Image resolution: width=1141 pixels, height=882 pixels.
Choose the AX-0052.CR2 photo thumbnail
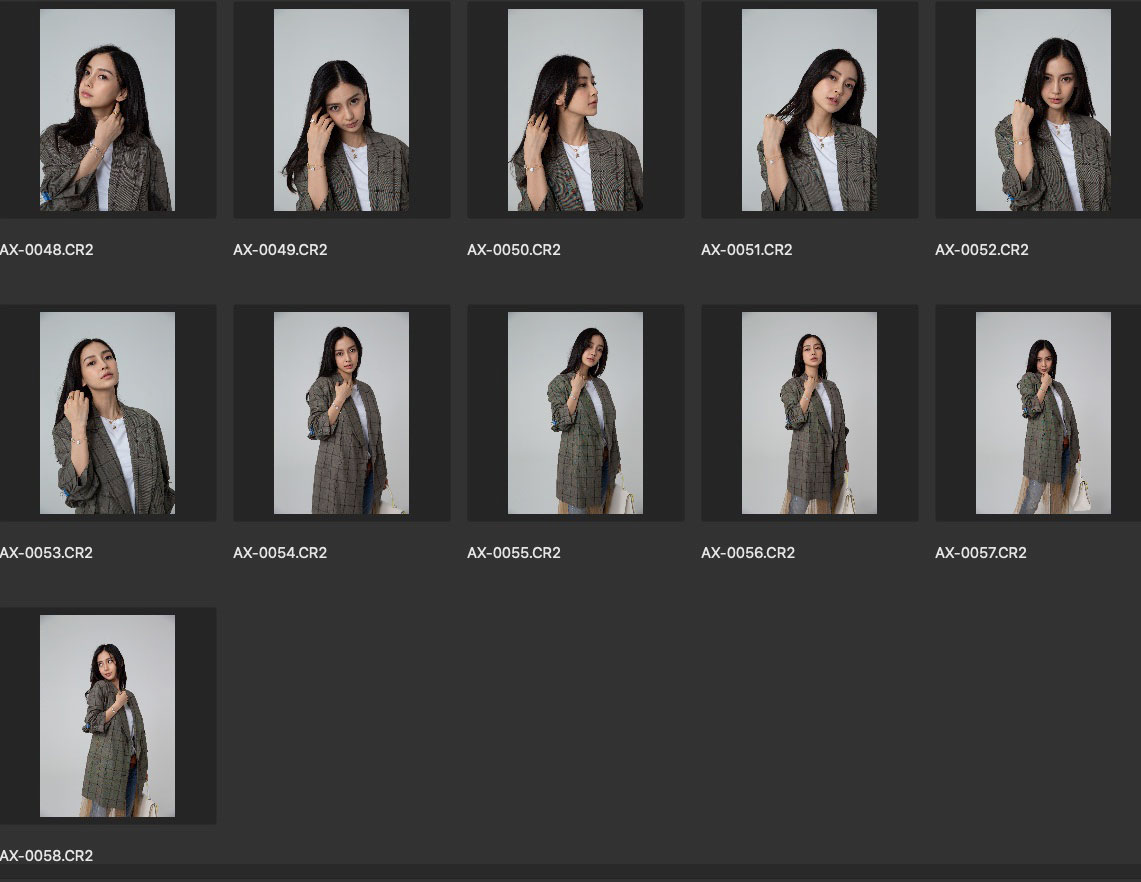pyautogui.click(x=1043, y=110)
